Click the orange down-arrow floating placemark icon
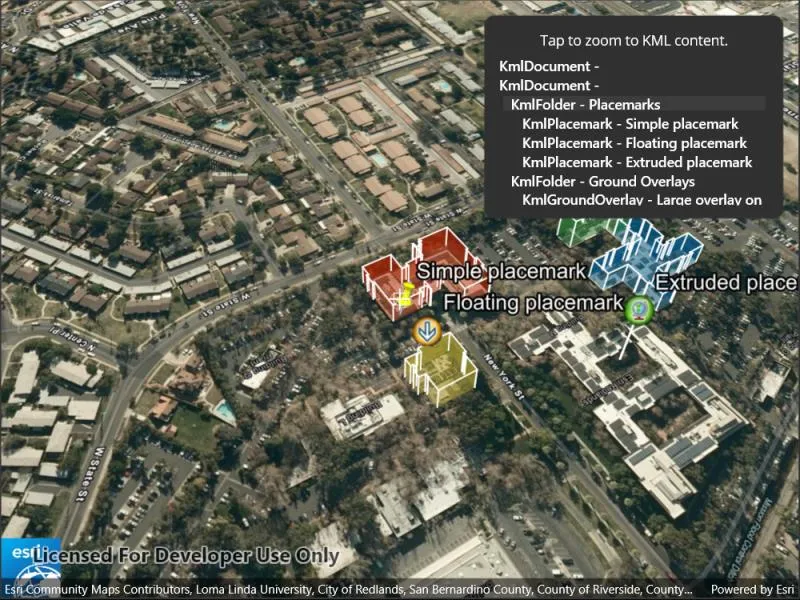 pyautogui.click(x=427, y=331)
